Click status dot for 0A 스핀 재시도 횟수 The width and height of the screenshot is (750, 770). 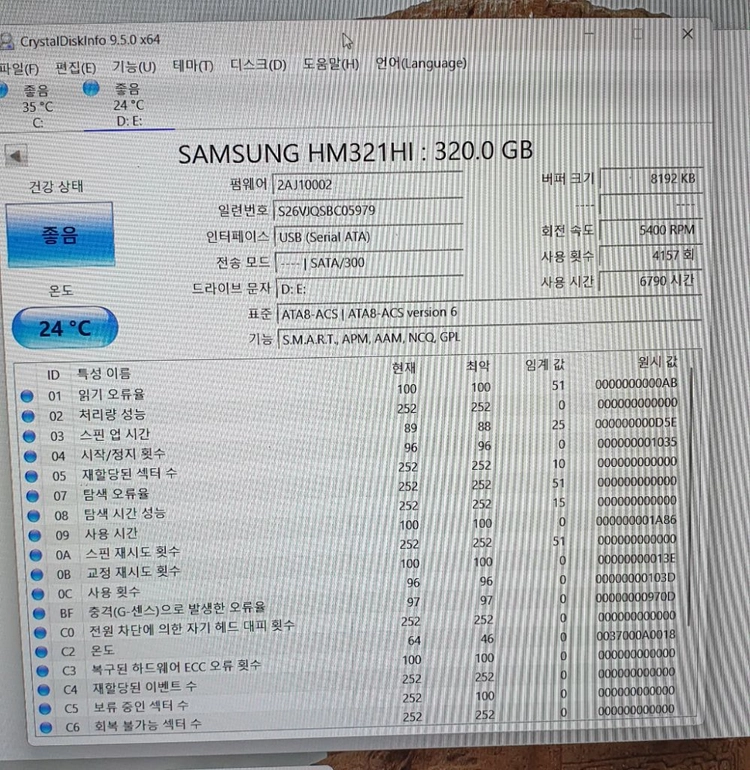point(35,555)
